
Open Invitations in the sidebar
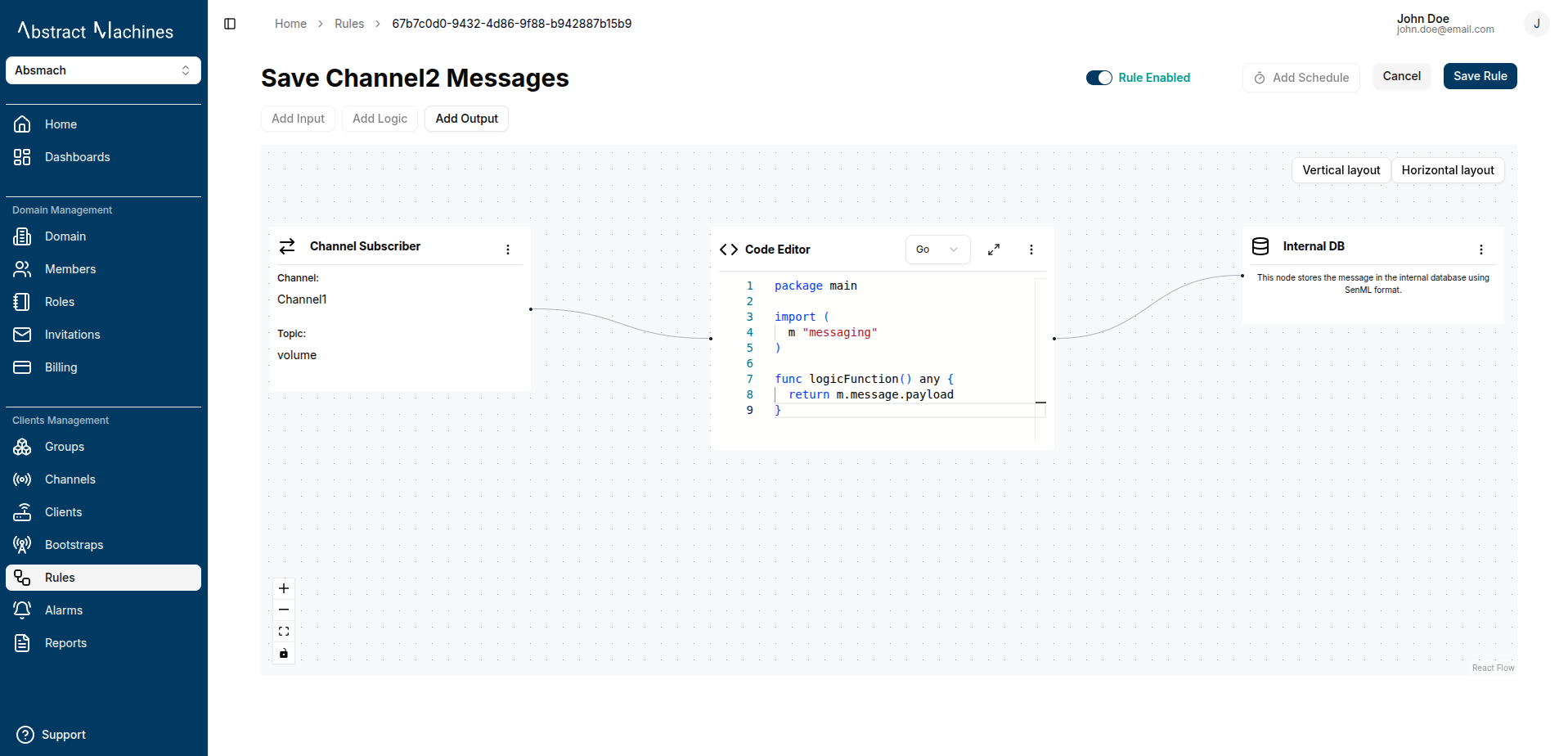click(103, 335)
